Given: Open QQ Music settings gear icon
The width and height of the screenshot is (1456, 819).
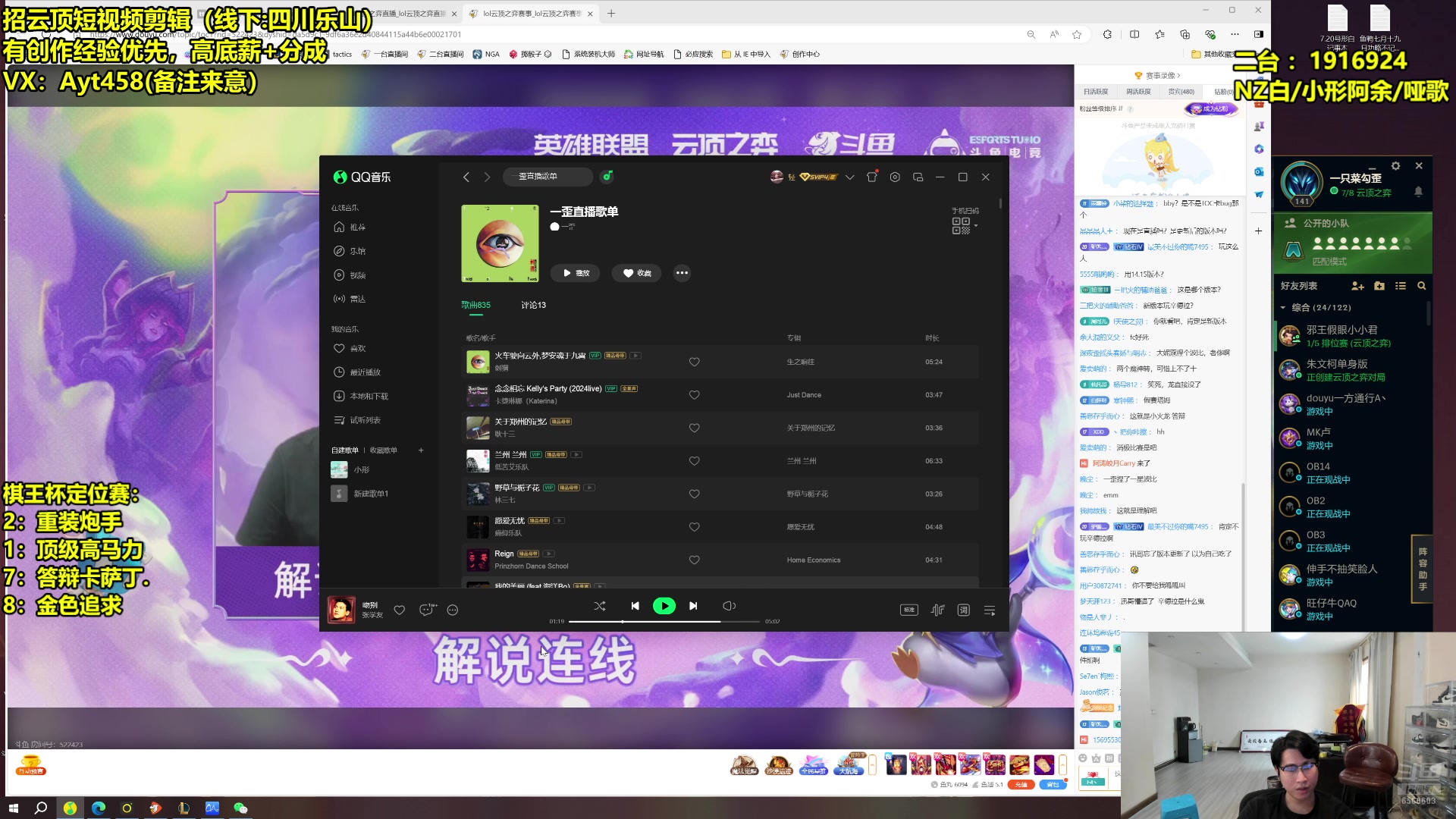Looking at the screenshot, I should (895, 177).
